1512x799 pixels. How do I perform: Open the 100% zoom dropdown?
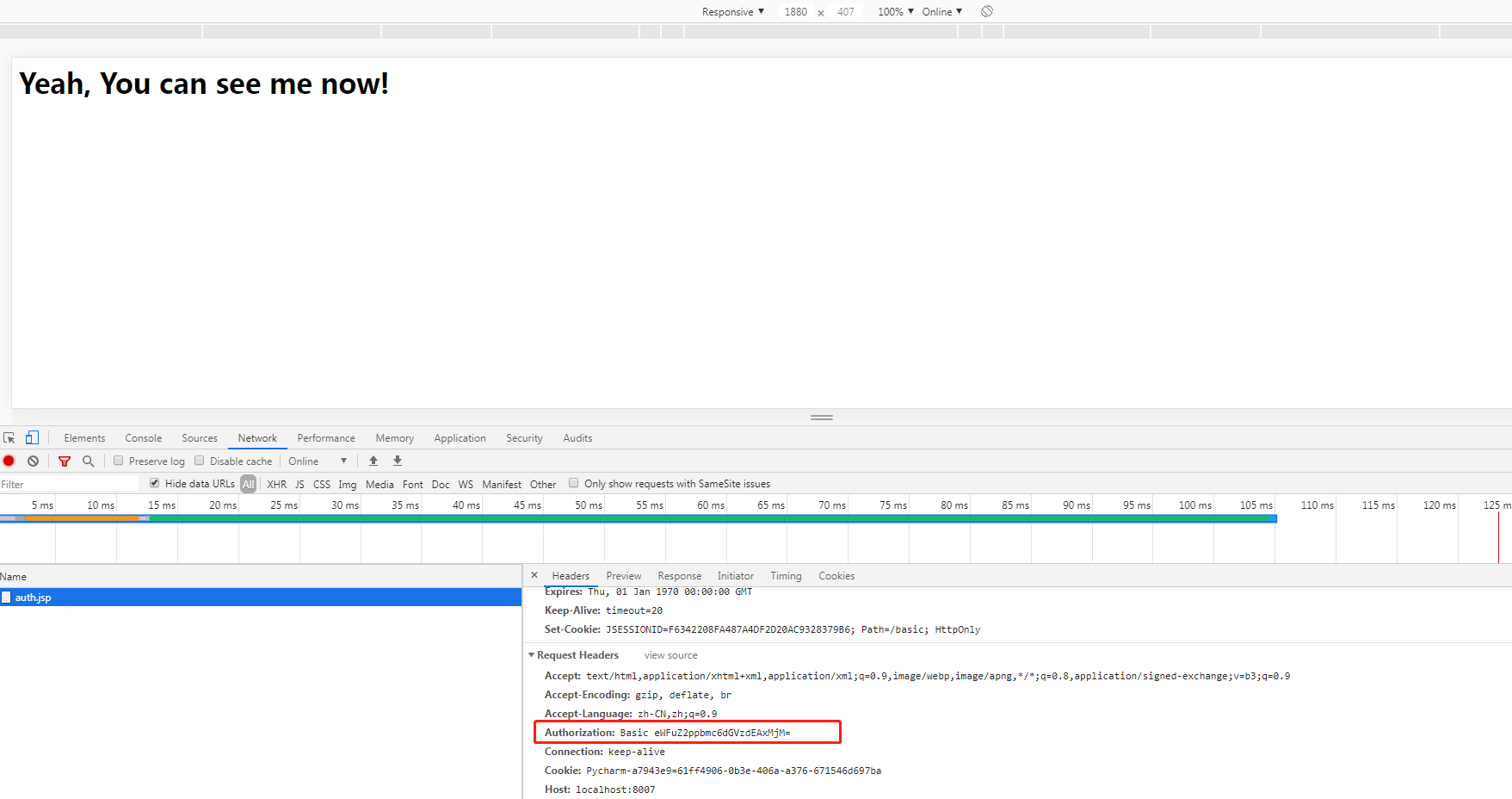[896, 11]
